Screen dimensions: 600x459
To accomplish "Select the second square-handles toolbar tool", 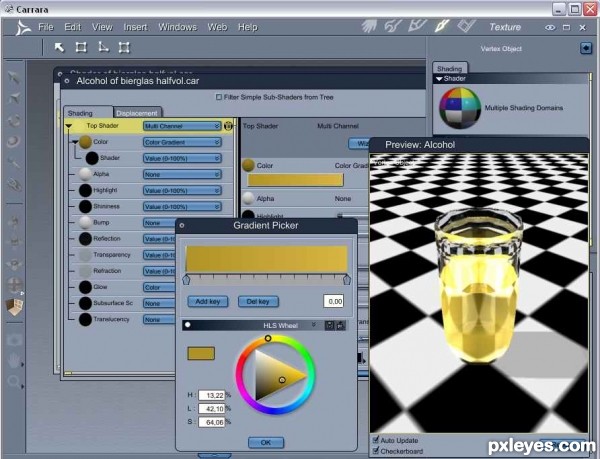I will (x=81, y=47).
